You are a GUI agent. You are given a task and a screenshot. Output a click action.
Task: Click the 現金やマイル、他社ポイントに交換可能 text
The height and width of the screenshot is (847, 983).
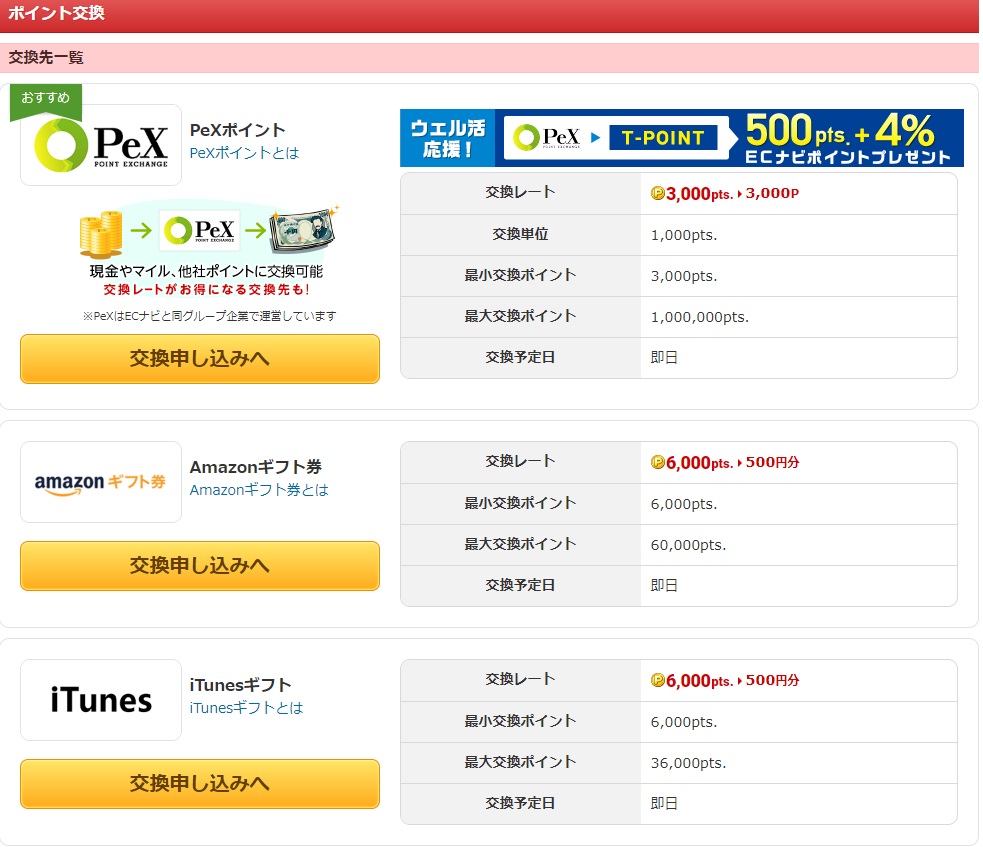coord(206,271)
